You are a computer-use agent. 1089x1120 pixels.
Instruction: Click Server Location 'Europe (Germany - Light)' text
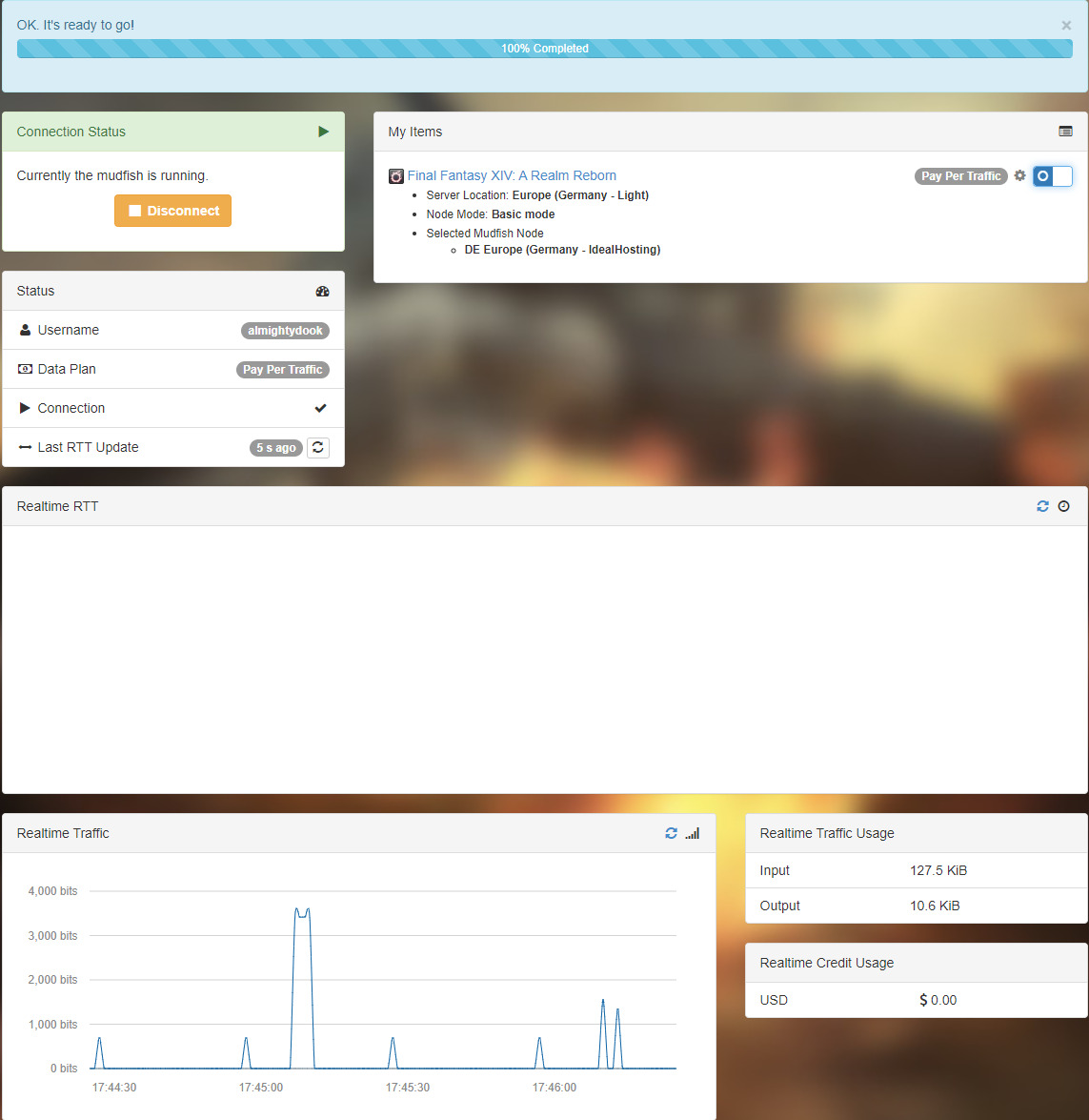(580, 195)
